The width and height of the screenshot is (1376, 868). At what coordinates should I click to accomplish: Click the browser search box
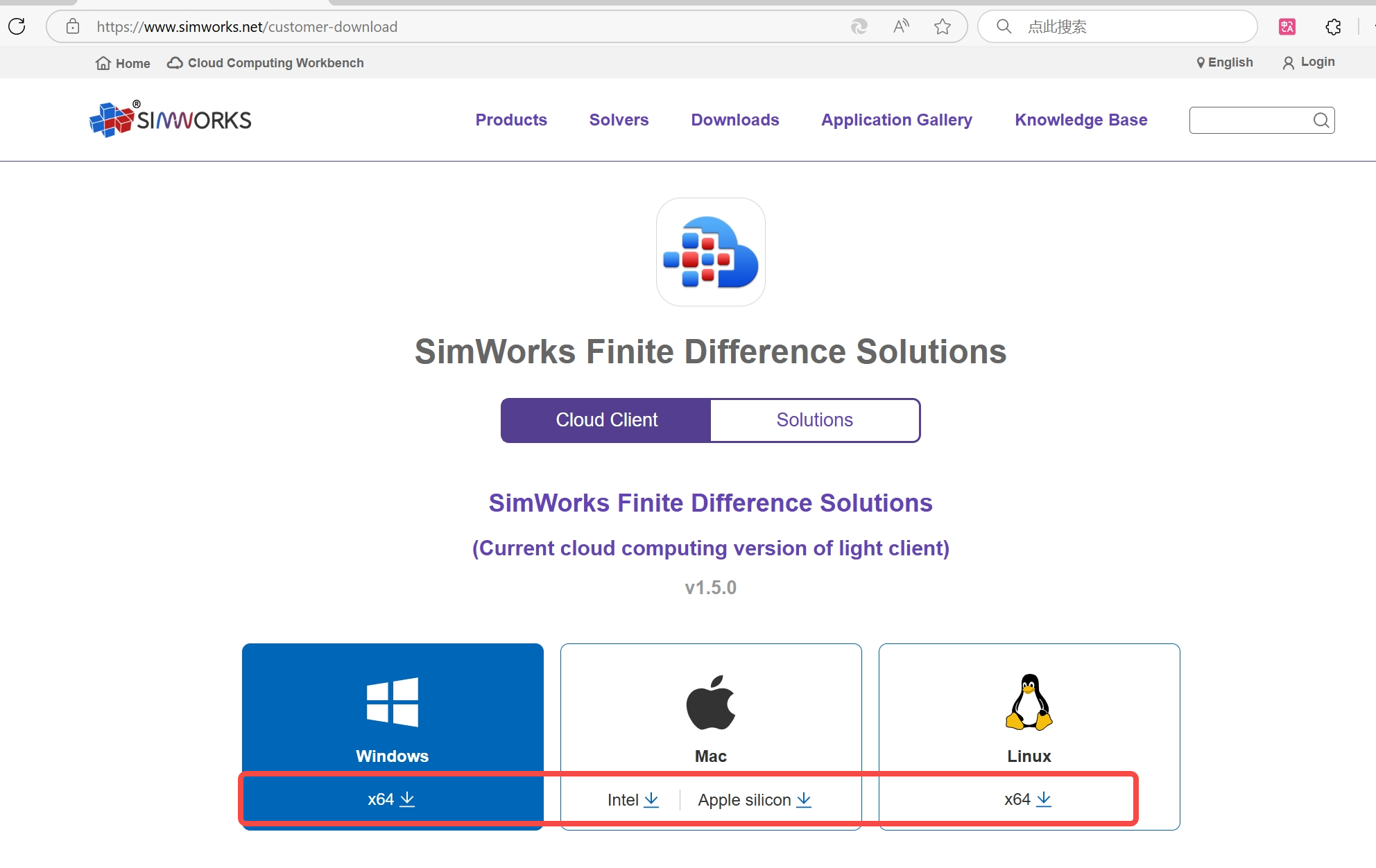click(x=1117, y=26)
